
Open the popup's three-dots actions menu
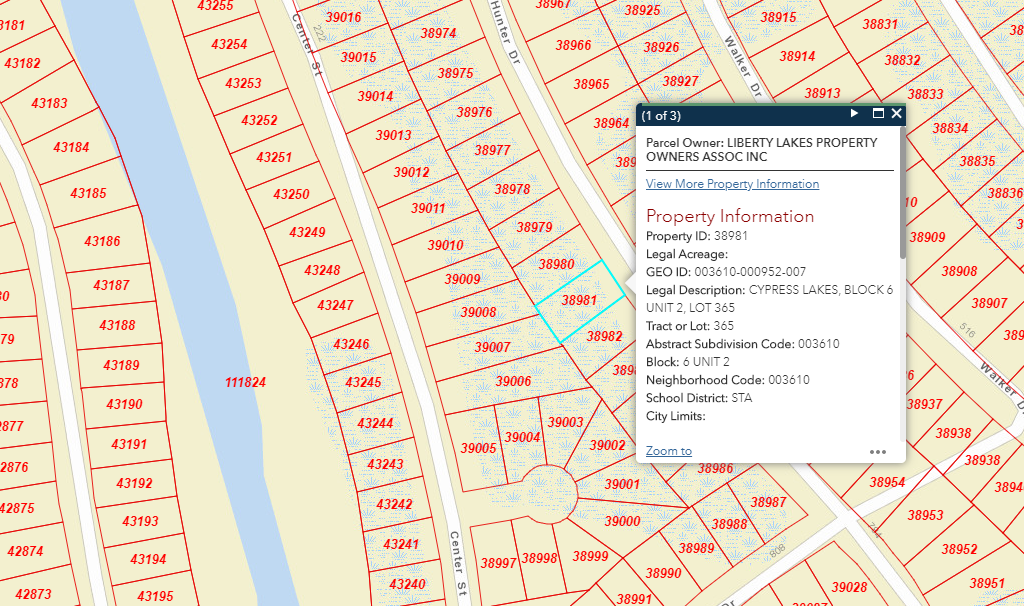coord(878,451)
